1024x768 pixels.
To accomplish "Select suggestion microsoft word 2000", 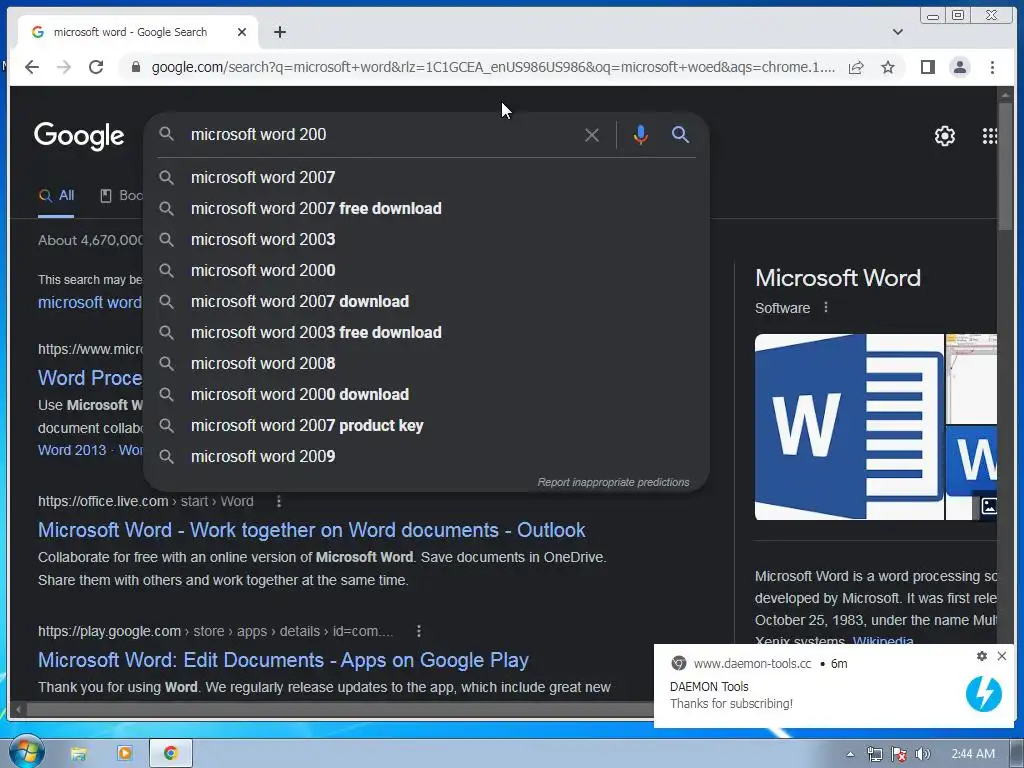I will coord(426,270).
